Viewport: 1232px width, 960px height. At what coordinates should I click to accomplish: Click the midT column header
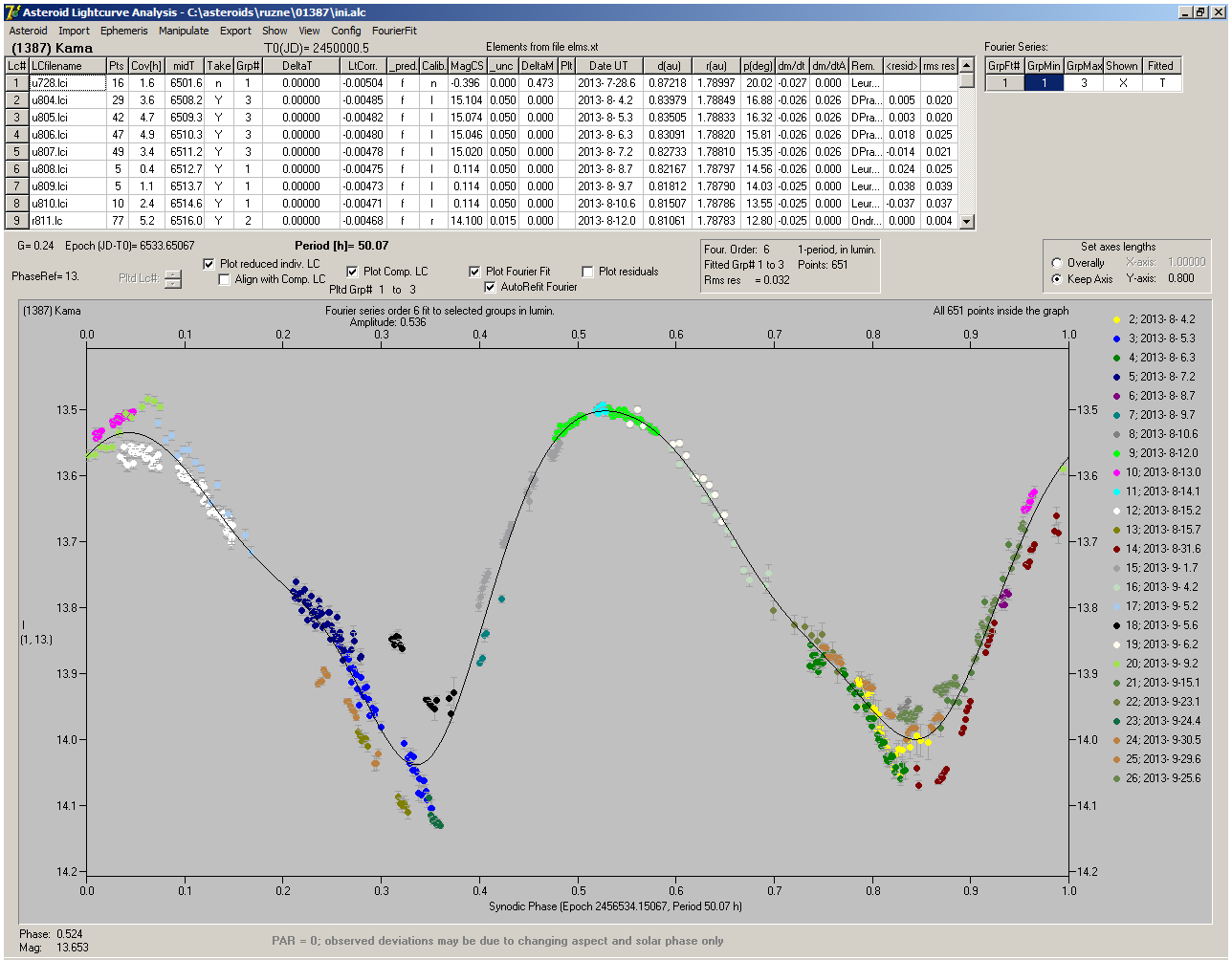coord(185,66)
